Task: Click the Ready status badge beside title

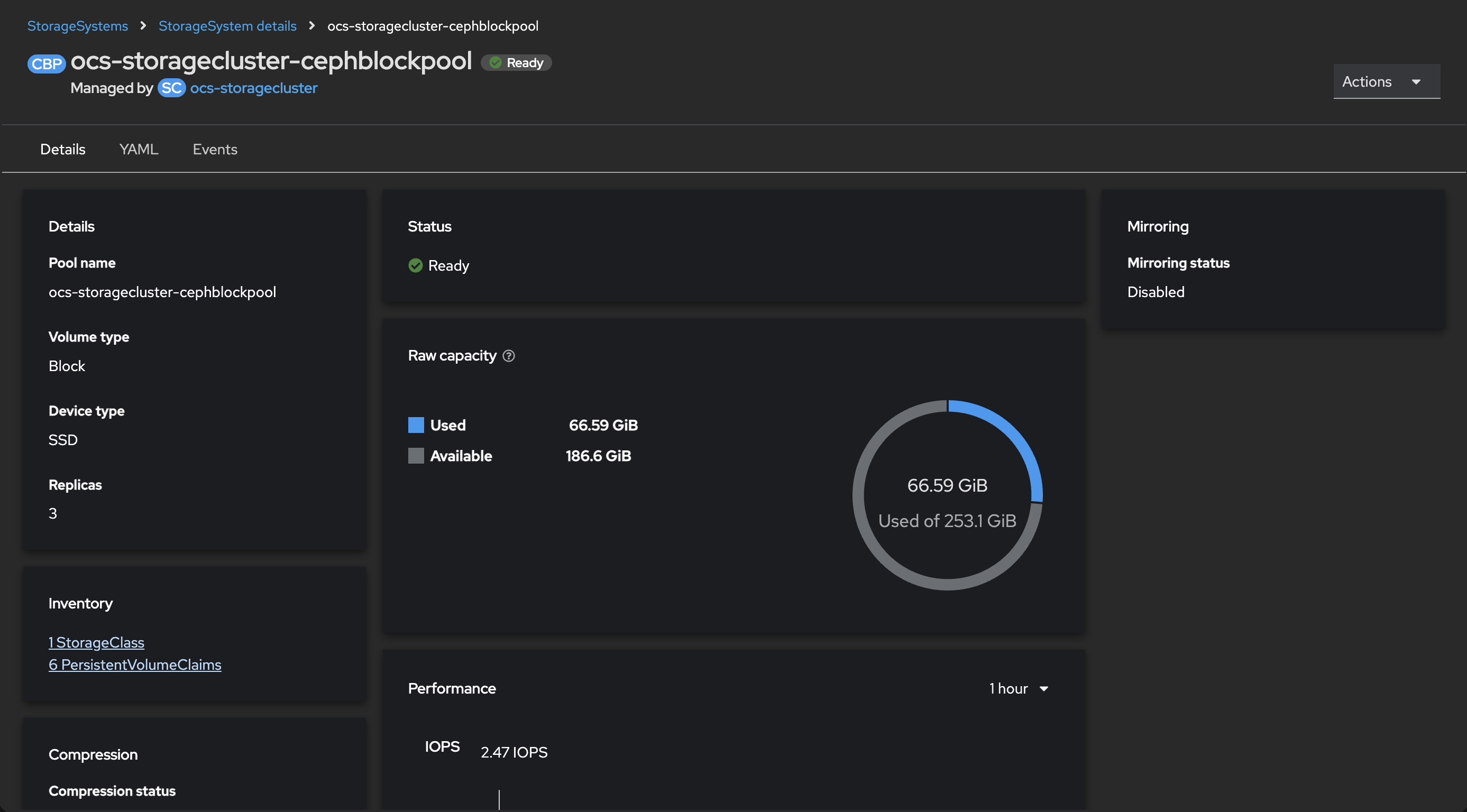Action: tap(517, 62)
